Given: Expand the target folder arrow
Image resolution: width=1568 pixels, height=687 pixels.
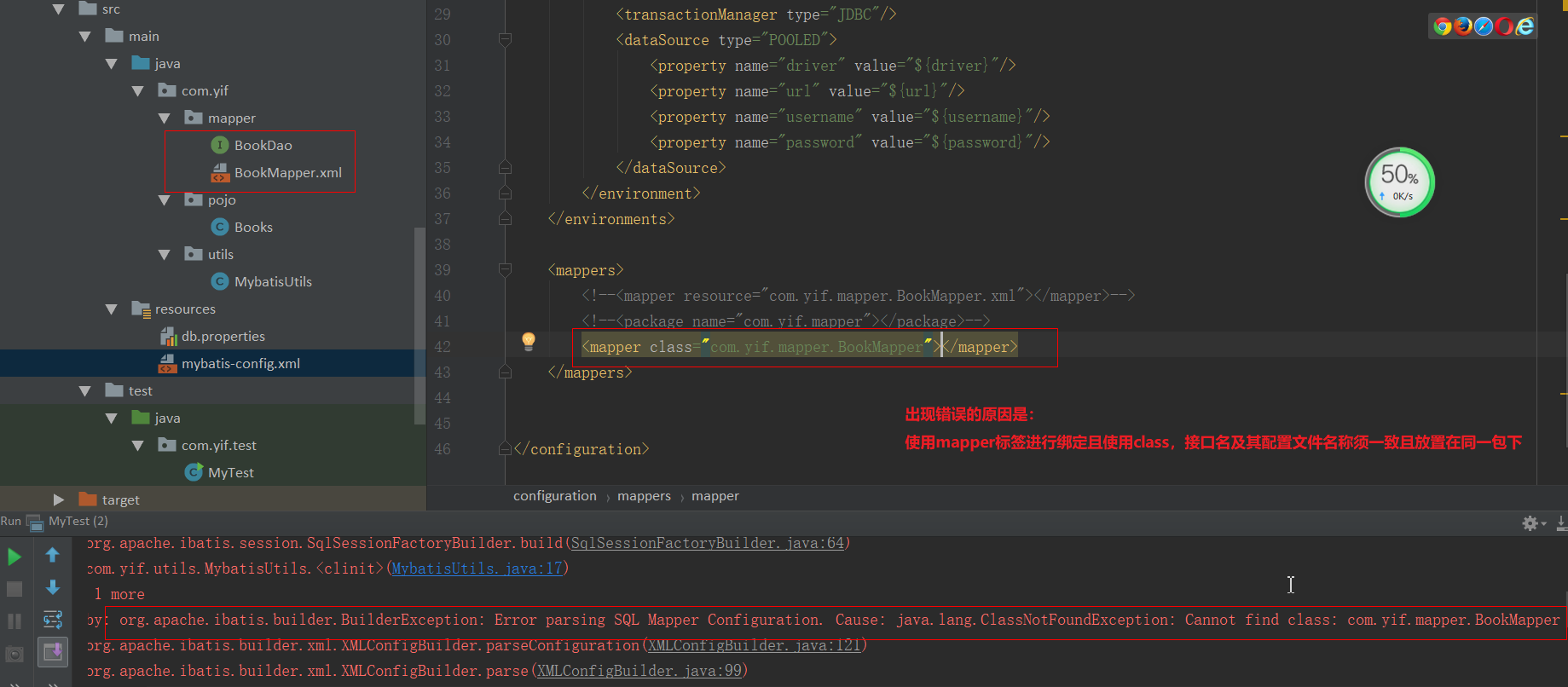Looking at the screenshot, I should click(59, 499).
